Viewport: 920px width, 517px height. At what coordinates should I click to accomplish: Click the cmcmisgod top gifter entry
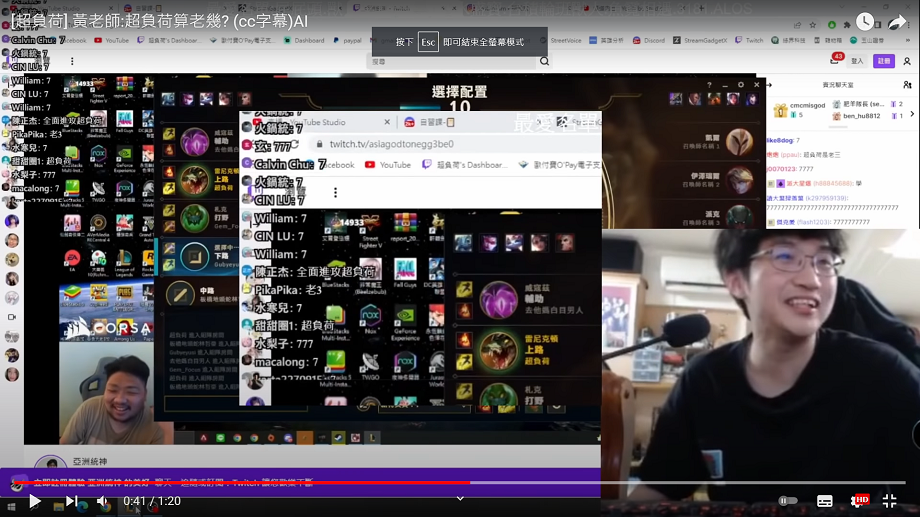799,110
